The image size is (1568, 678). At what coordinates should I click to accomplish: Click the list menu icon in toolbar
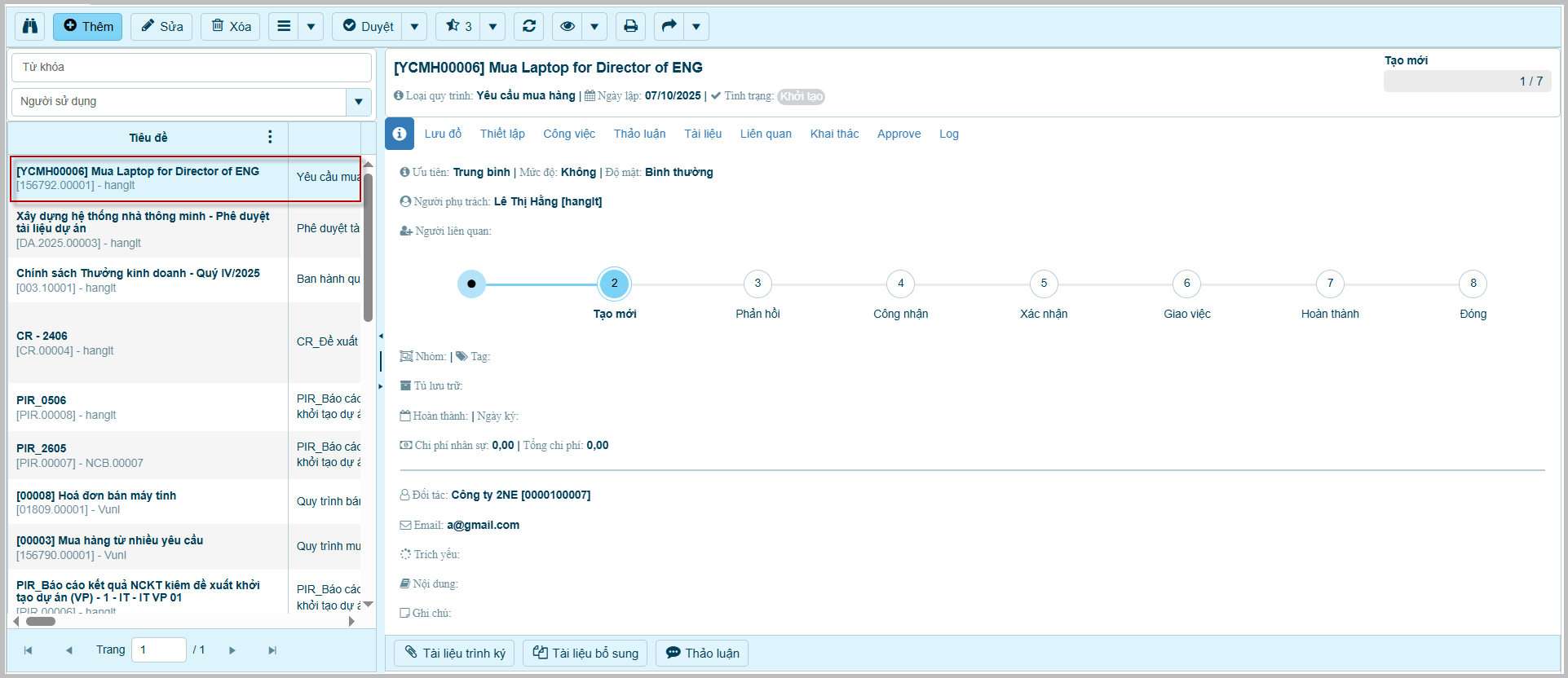tap(284, 26)
